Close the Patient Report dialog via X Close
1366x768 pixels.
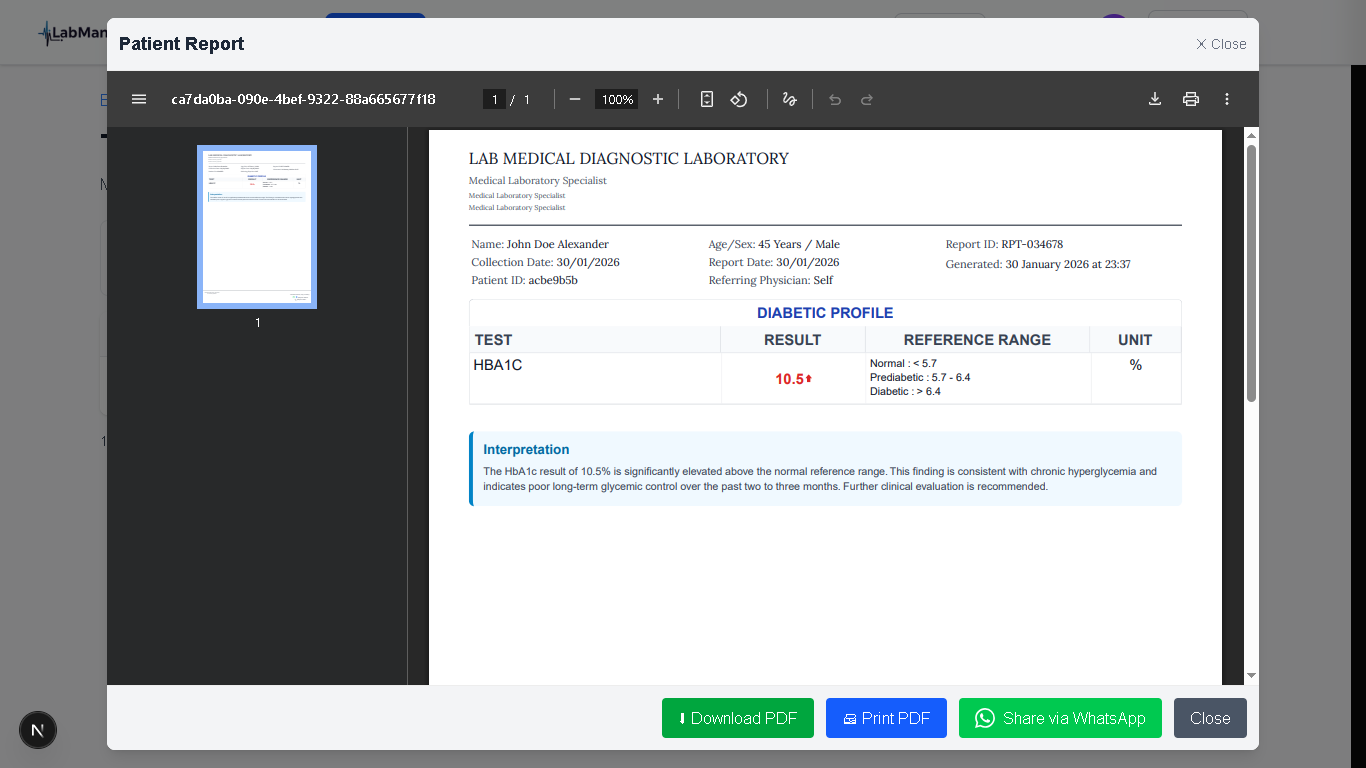click(1220, 43)
